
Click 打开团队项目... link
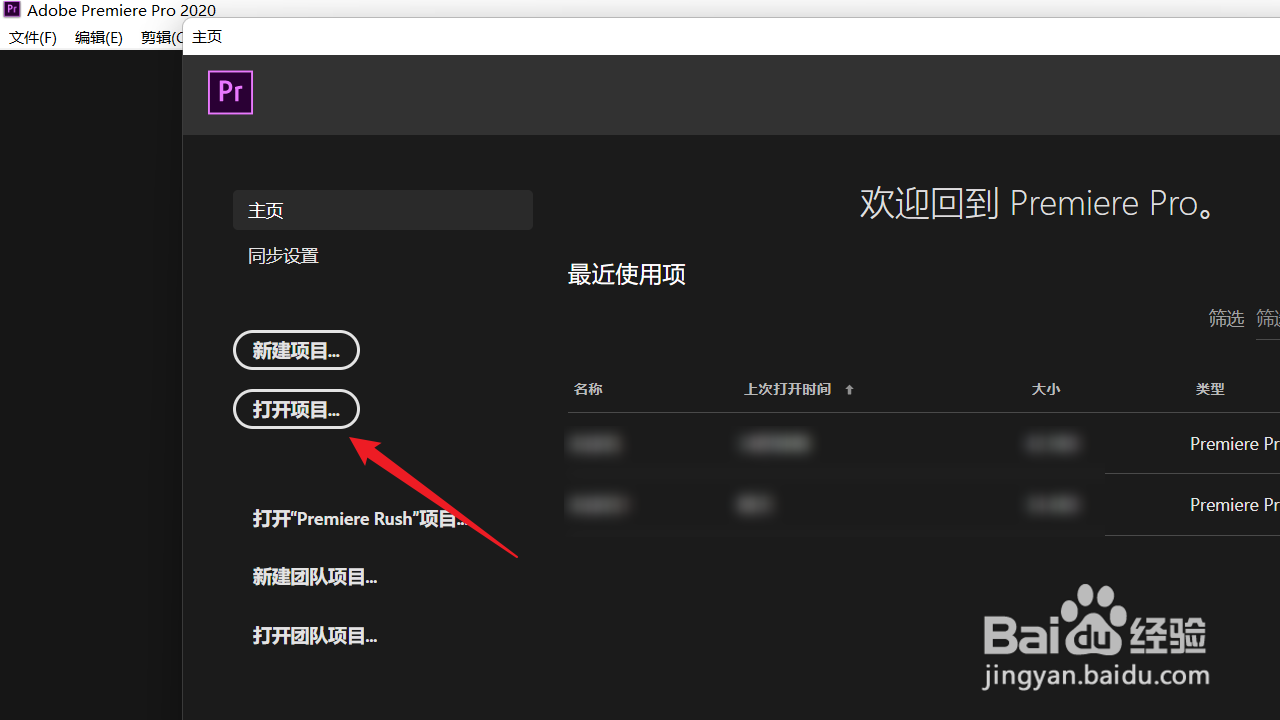pos(315,636)
